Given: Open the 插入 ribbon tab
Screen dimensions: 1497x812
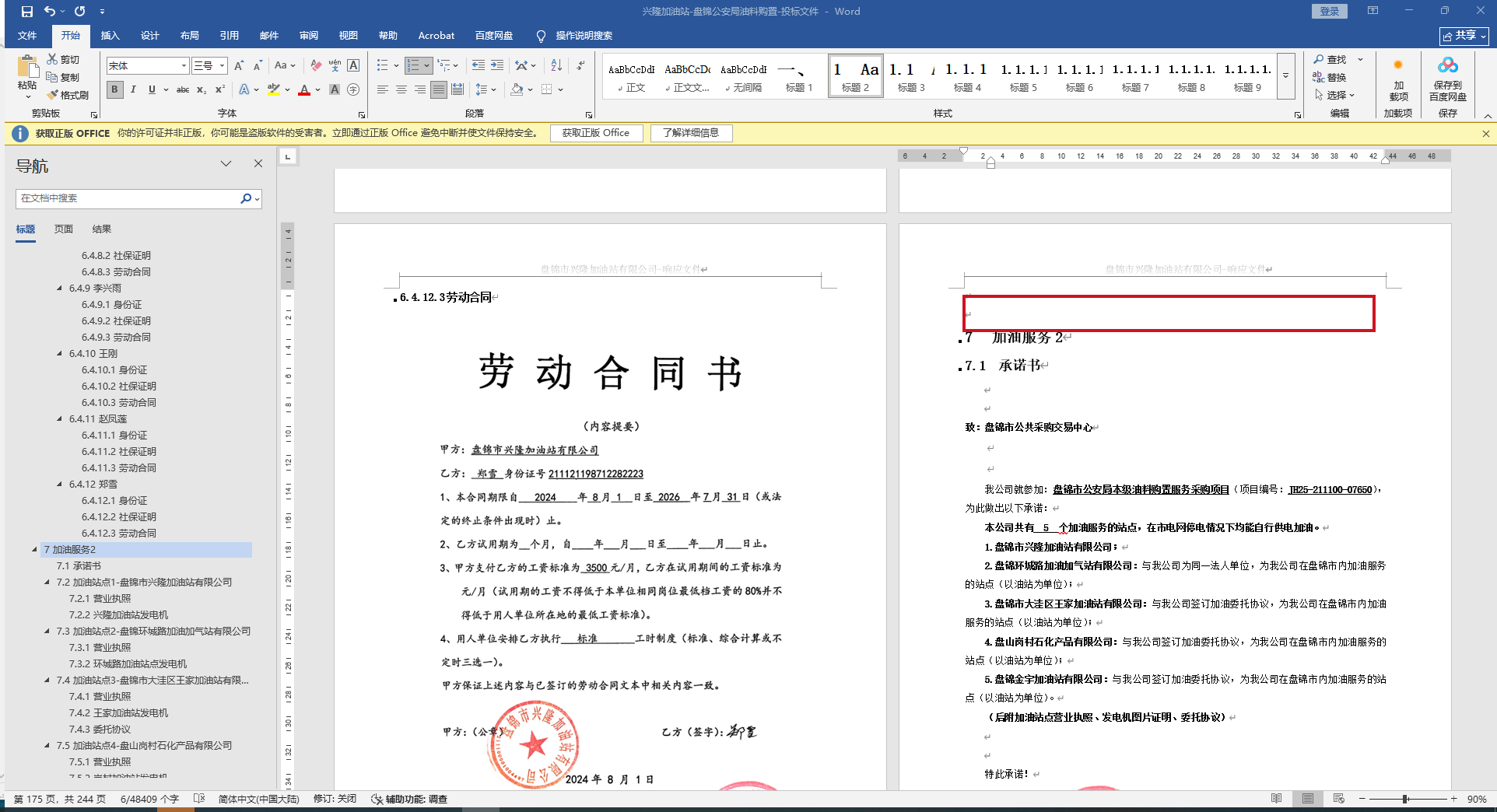Looking at the screenshot, I should pos(110,36).
